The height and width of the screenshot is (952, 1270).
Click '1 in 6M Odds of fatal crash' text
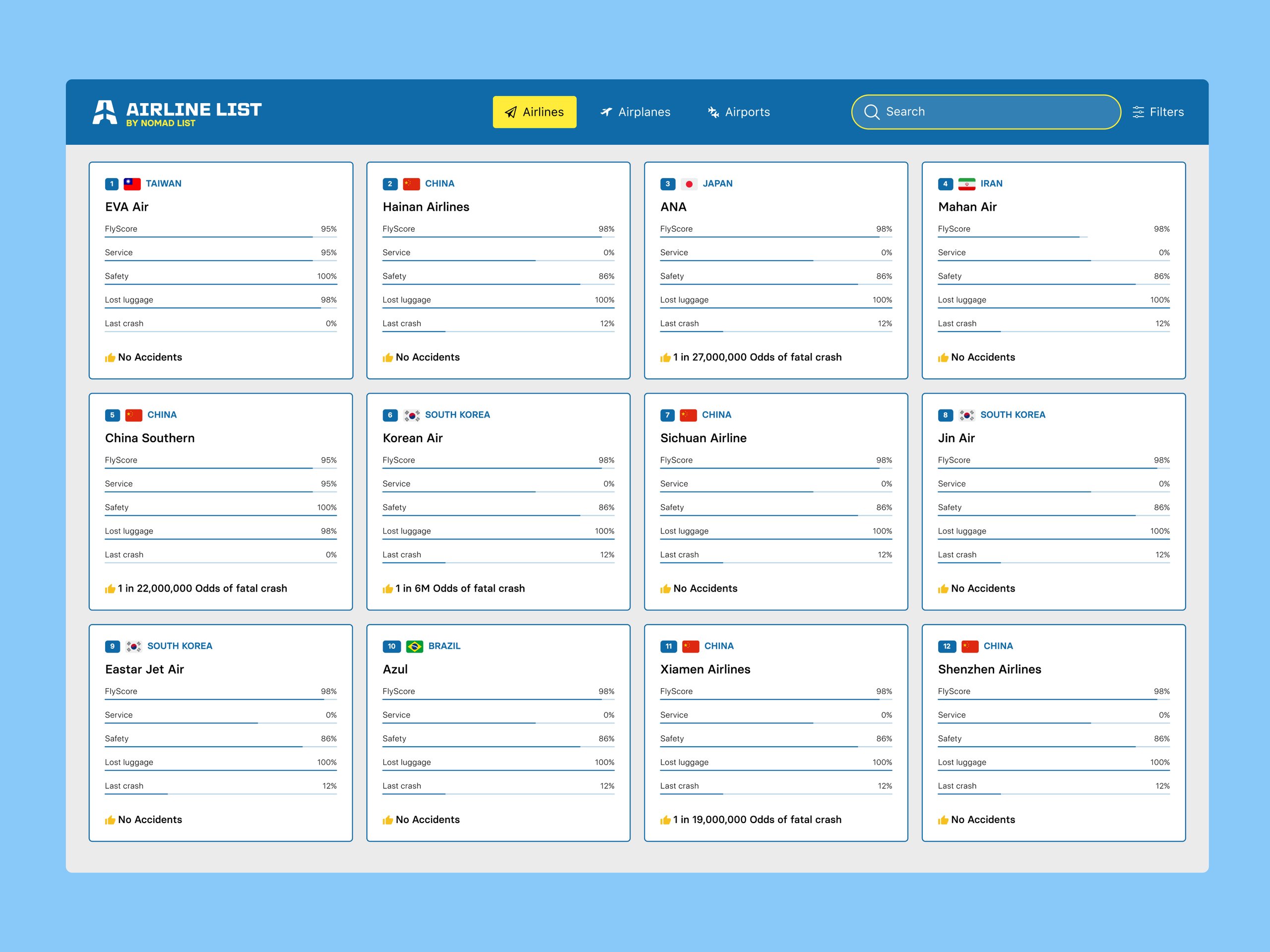[x=460, y=588]
